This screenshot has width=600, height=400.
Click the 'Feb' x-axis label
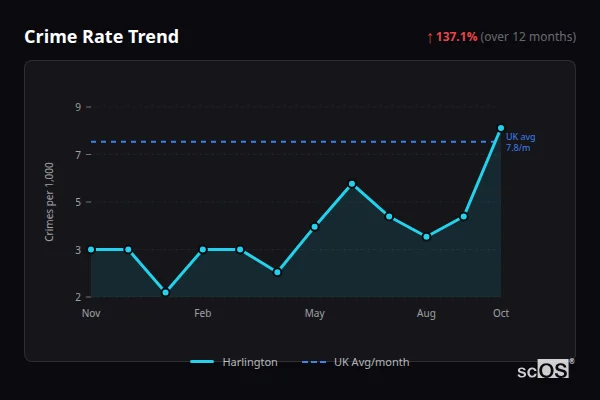[x=203, y=313]
